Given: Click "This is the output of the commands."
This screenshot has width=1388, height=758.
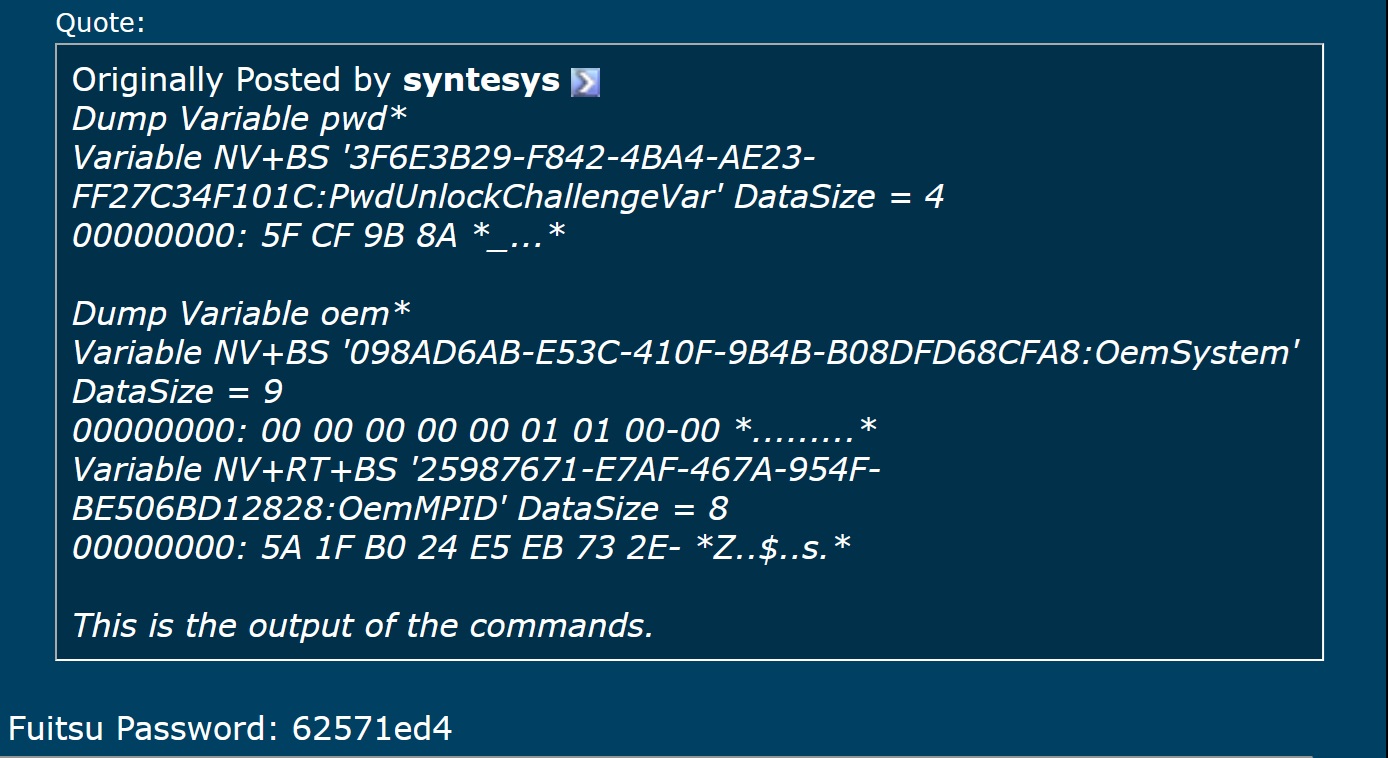Looking at the screenshot, I should [363, 626].
